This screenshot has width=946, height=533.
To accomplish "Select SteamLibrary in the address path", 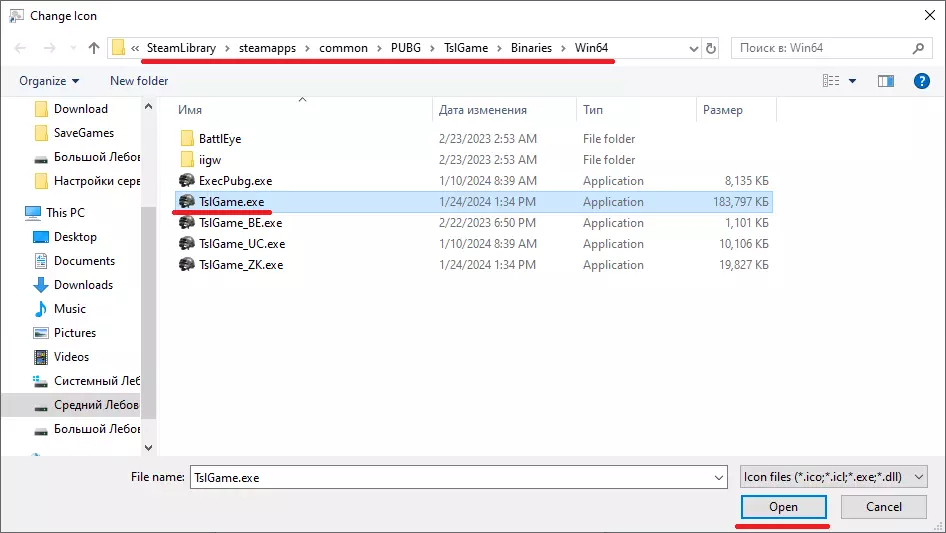I will coord(181,48).
